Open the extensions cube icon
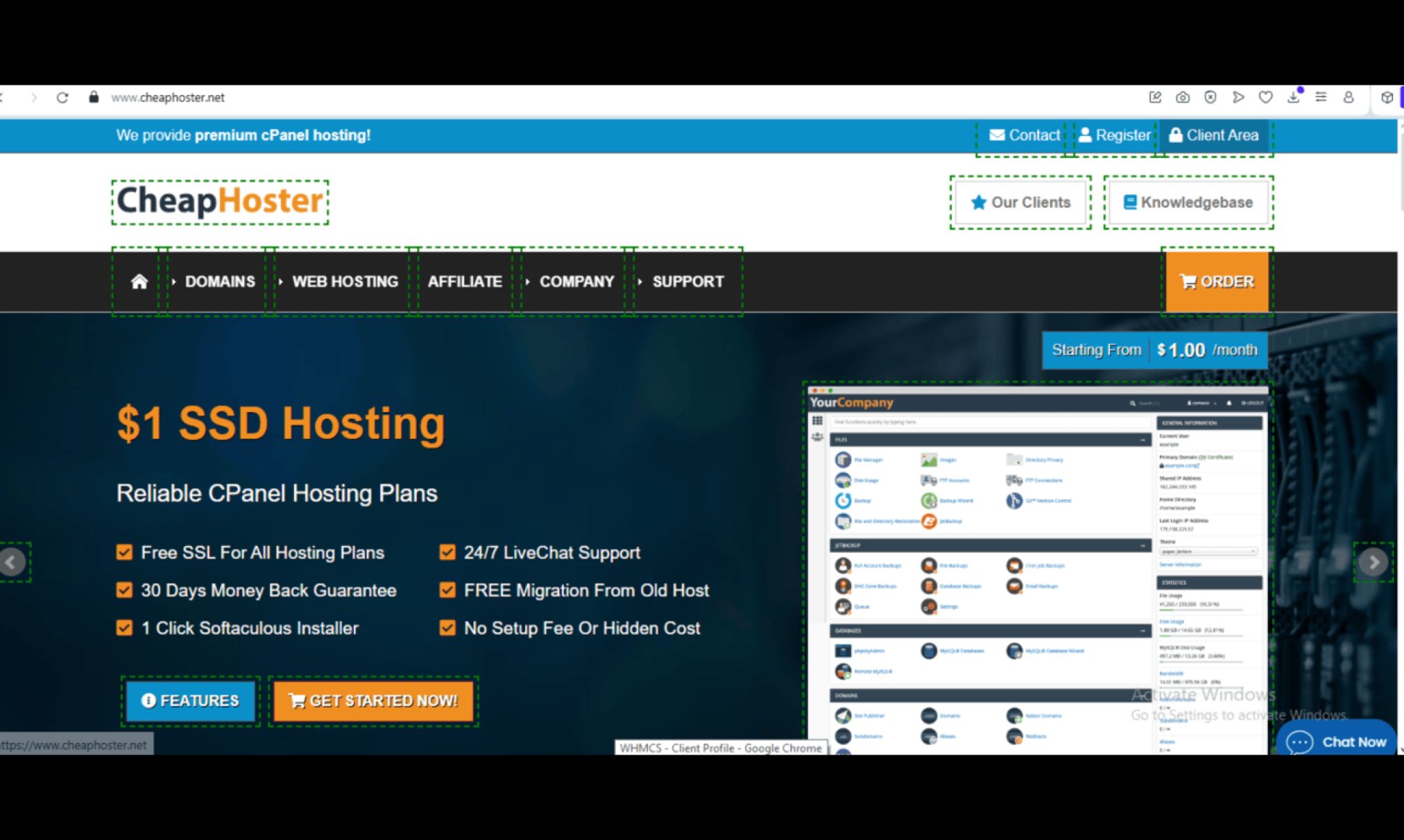 pos(1387,97)
